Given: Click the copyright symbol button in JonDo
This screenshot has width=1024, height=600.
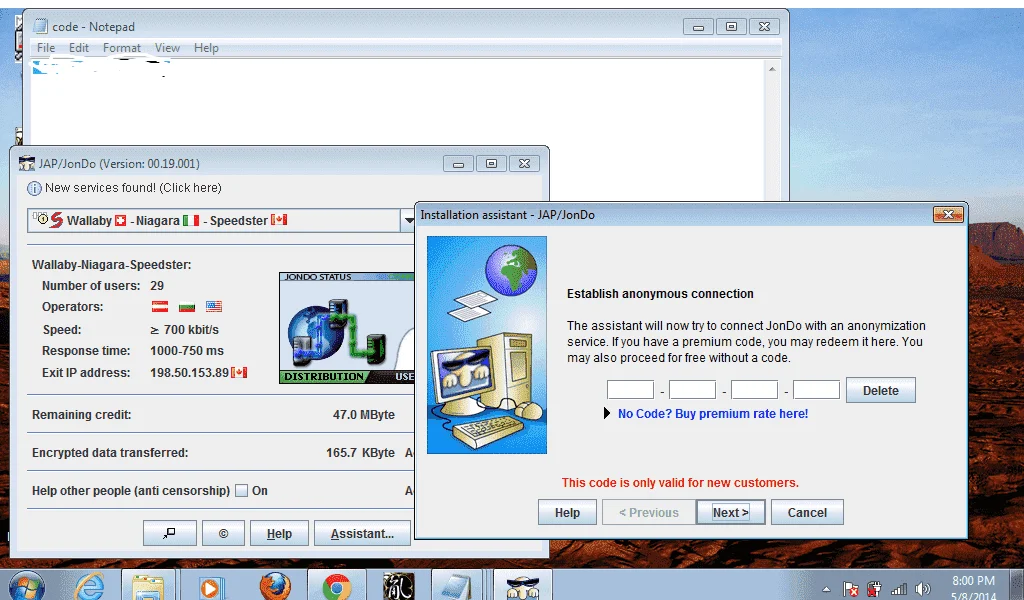Looking at the screenshot, I should tap(223, 533).
